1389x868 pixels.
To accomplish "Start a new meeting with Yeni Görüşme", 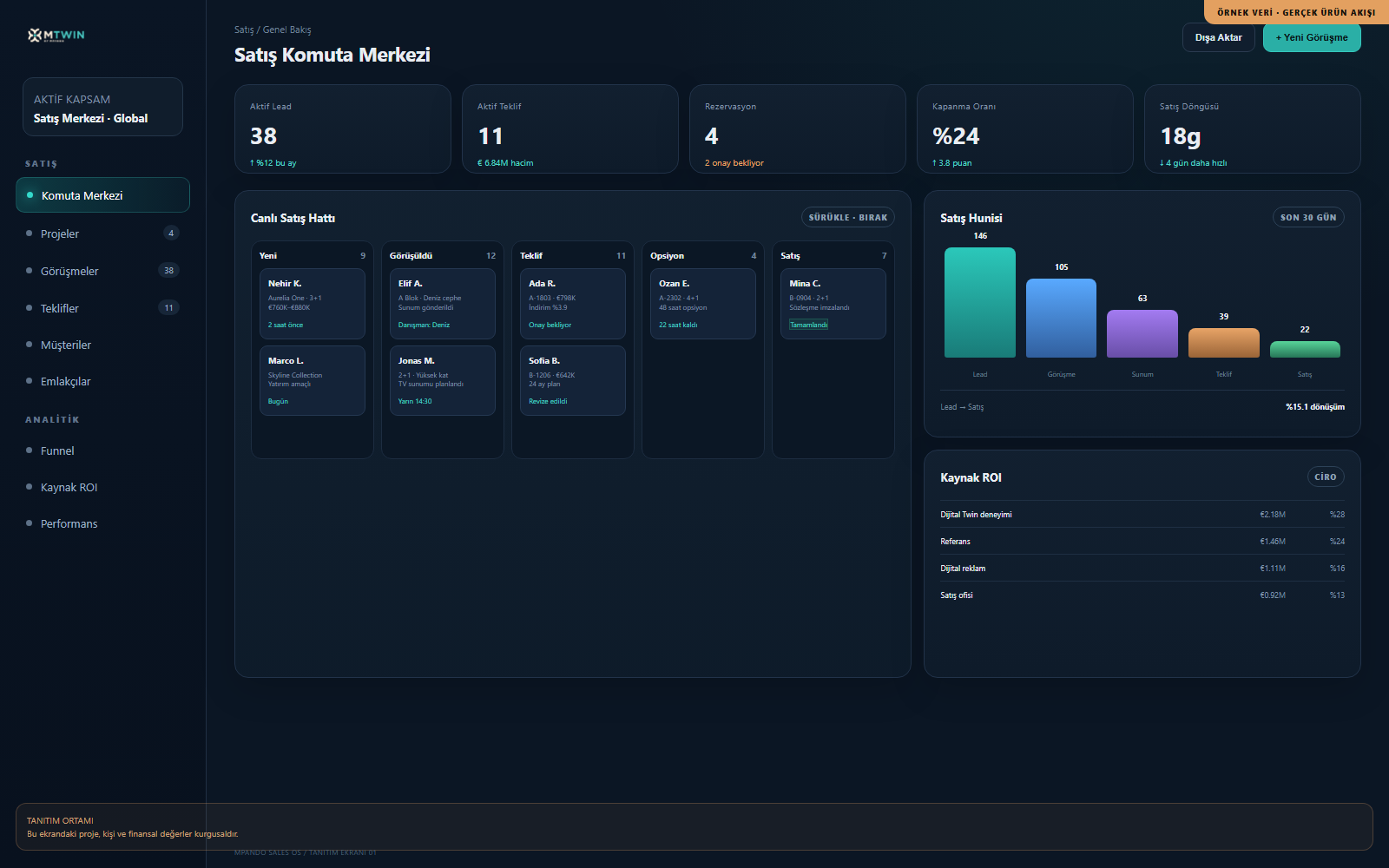I will click(1312, 37).
